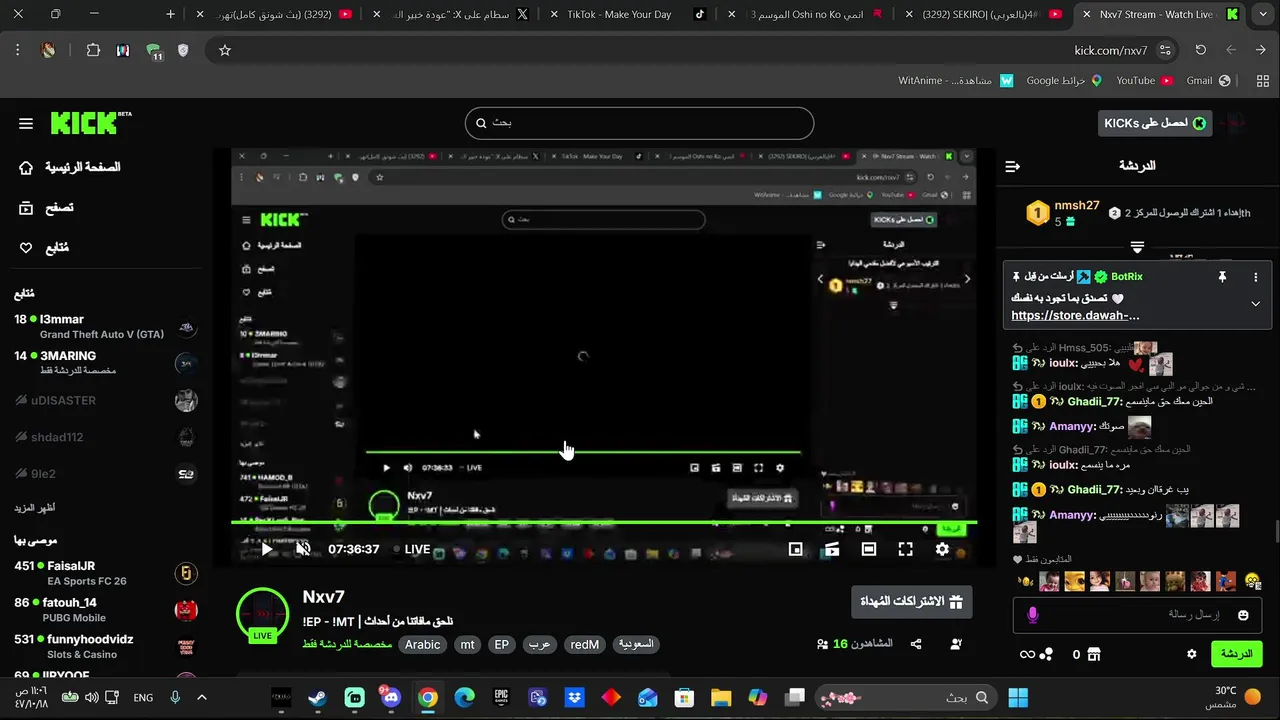This screenshot has height=720, width=1280.
Task: Open 3MARING followed channel
Action: pyautogui.click(x=105, y=363)
